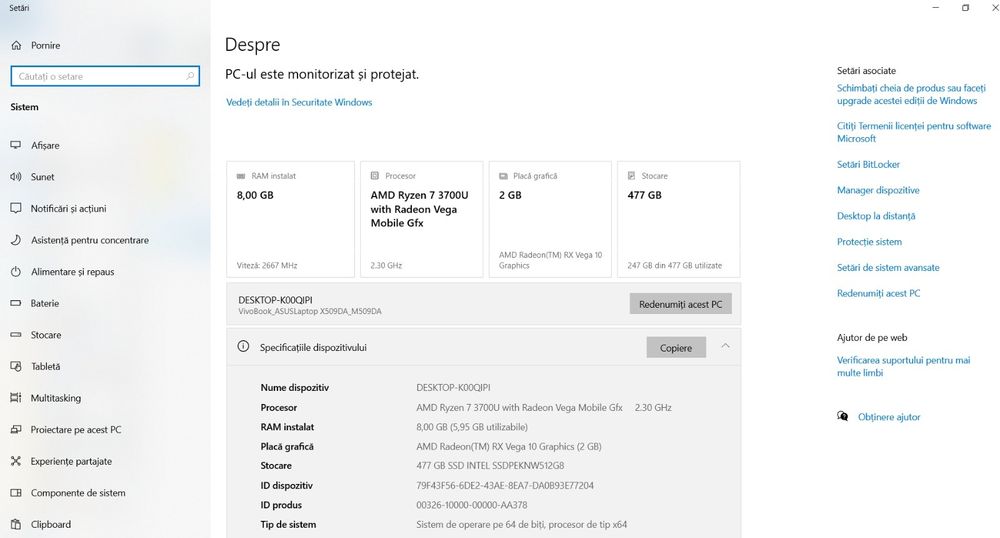1000x538 pixels.
Task: Click the VivoBook_ASUSLaptop X509DA_M509DA model text
Action: point(310,312)
